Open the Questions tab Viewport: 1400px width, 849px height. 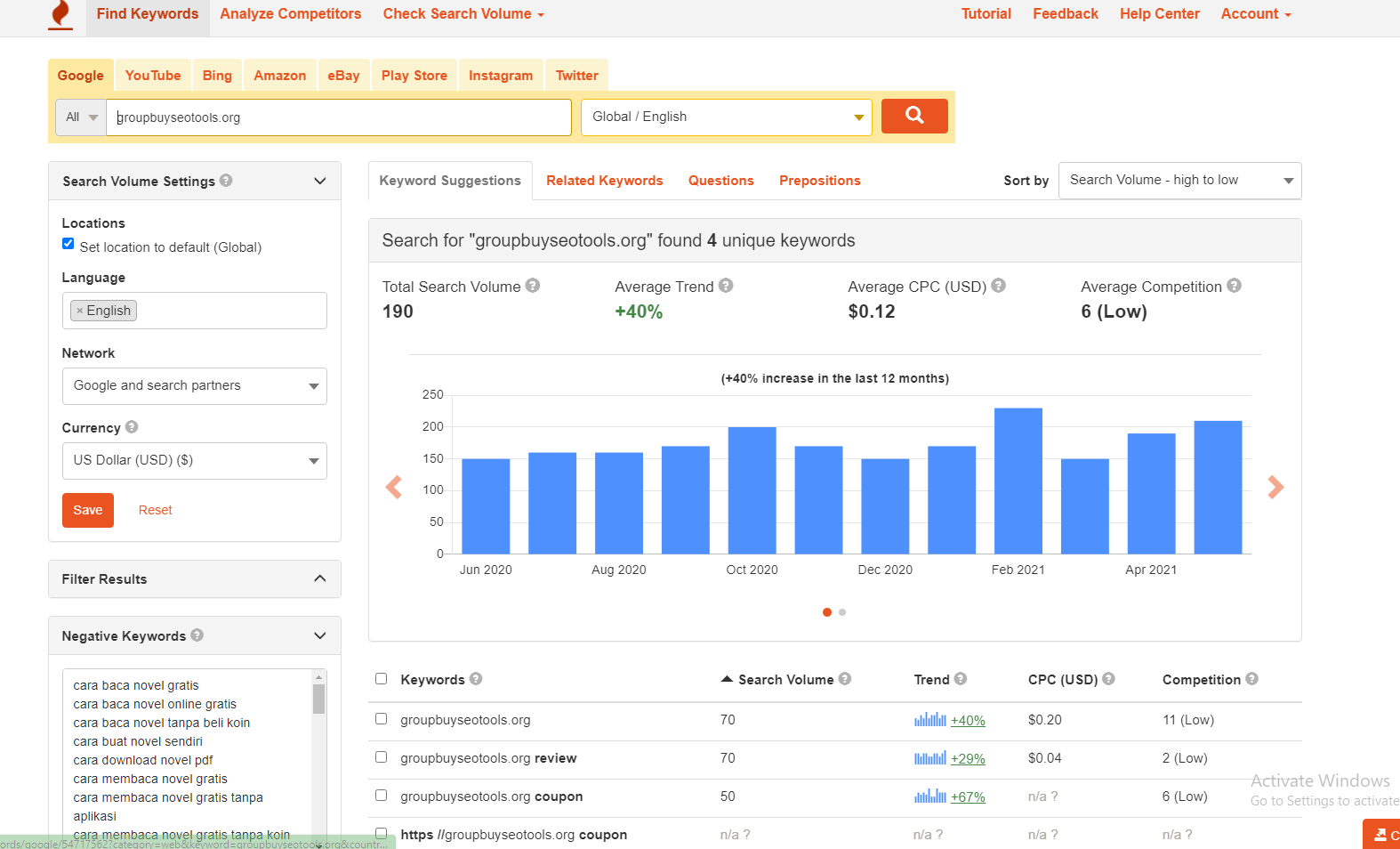[x=720, y=180]
